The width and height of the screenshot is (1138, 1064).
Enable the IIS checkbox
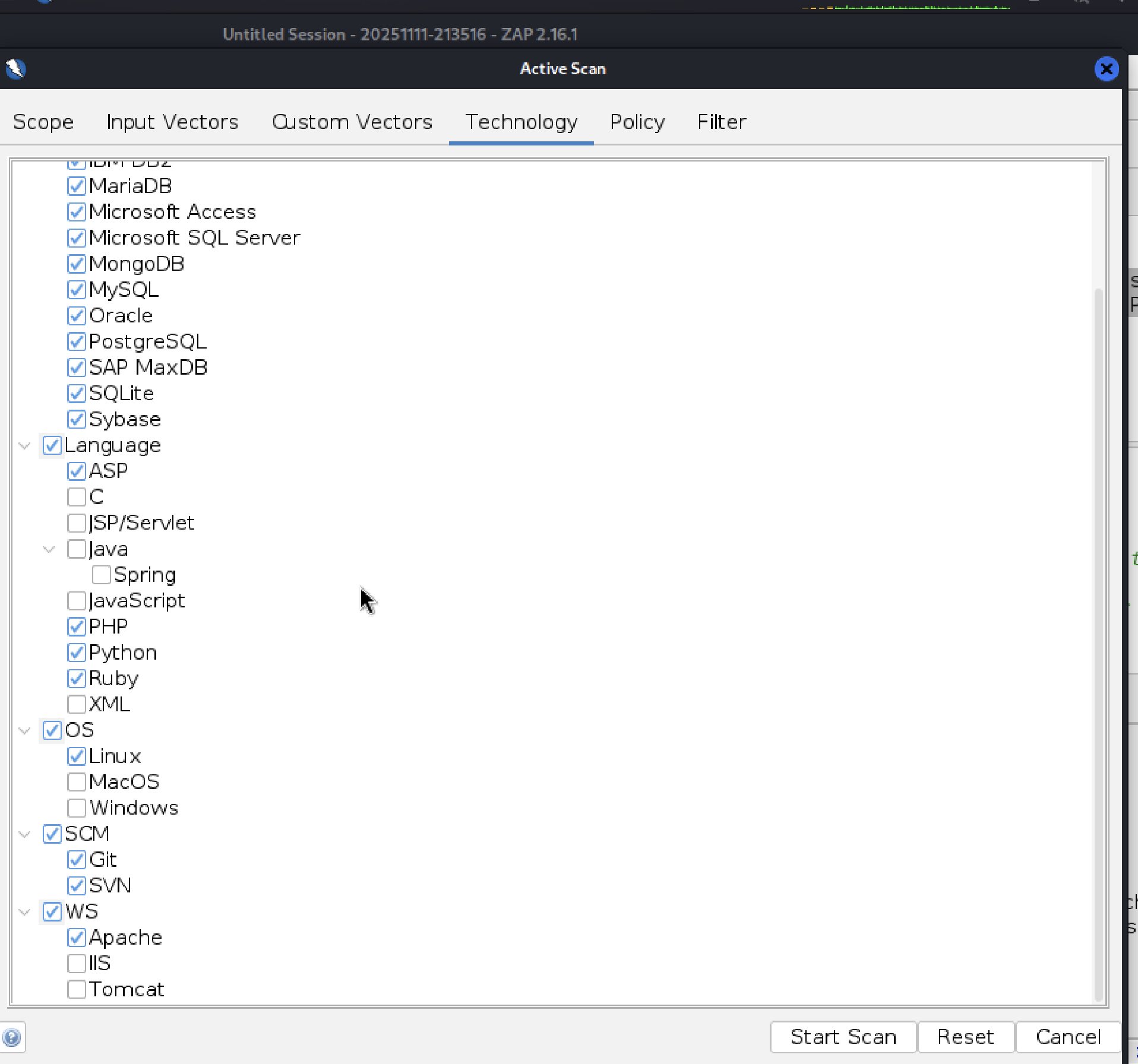(77, 964)
